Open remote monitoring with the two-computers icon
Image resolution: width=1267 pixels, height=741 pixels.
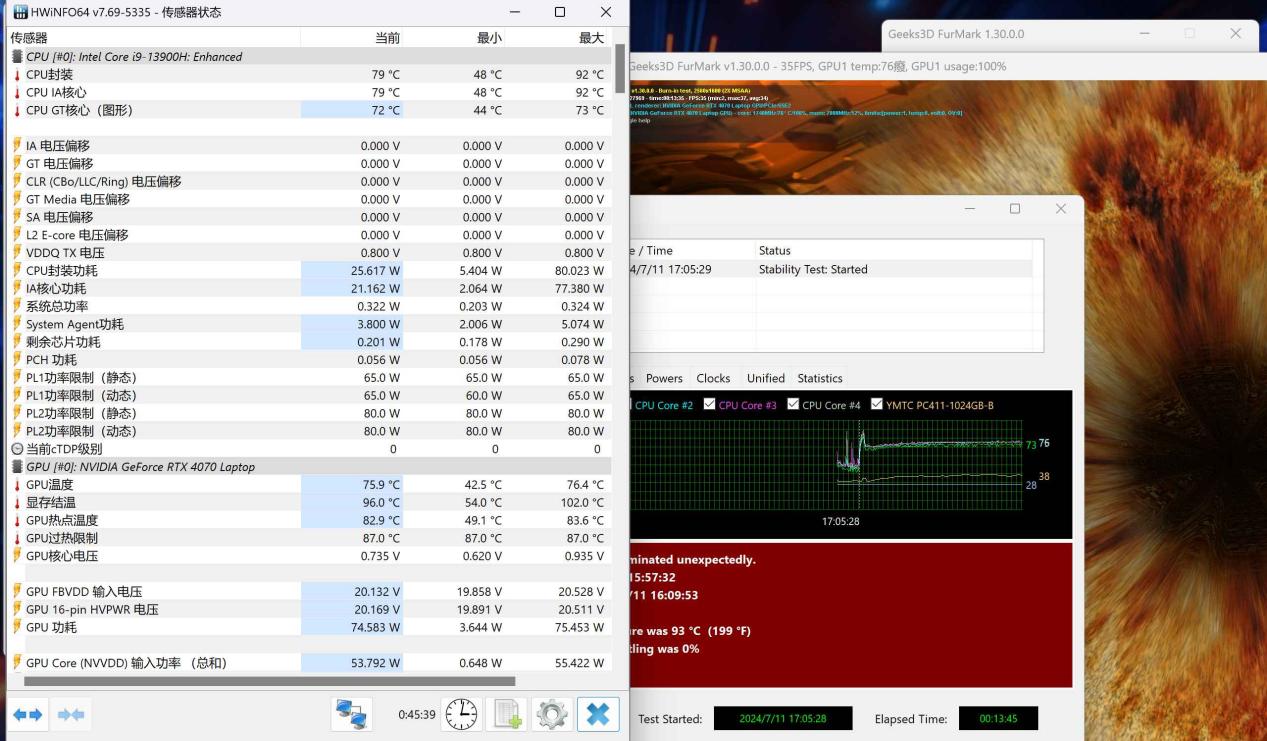pos(352,714)
